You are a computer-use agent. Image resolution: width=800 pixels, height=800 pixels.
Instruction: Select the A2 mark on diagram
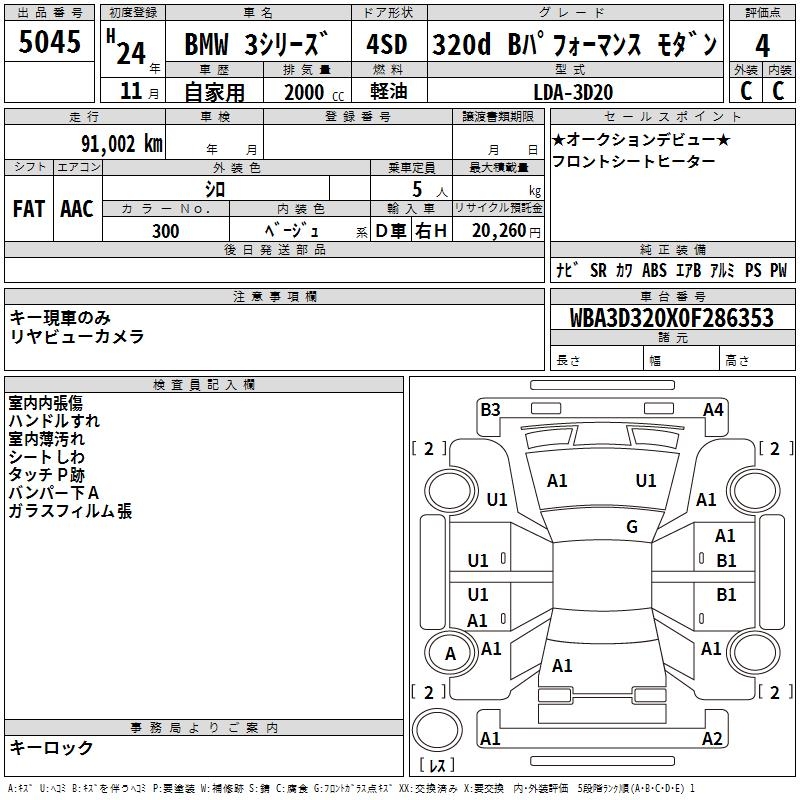[x=712, y=738]
